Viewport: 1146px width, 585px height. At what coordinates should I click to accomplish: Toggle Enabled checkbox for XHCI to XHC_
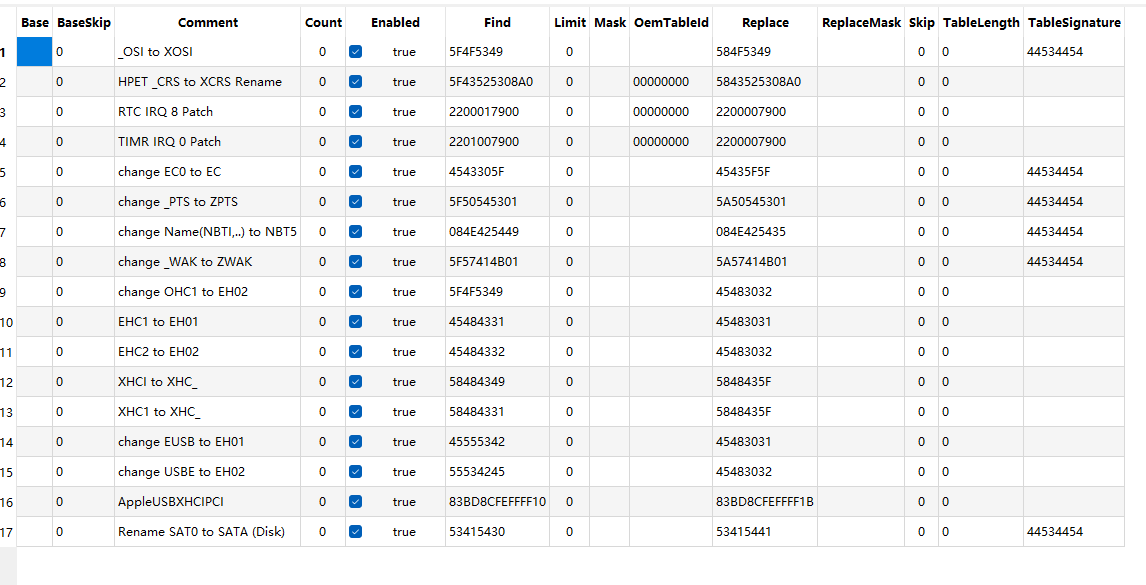(355, 382)
